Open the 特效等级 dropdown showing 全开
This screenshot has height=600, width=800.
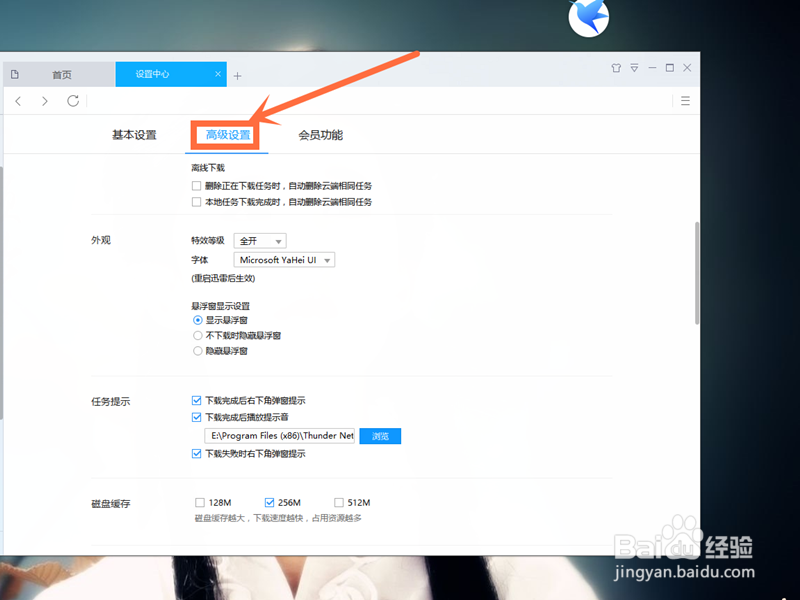(x=259, y=240)
